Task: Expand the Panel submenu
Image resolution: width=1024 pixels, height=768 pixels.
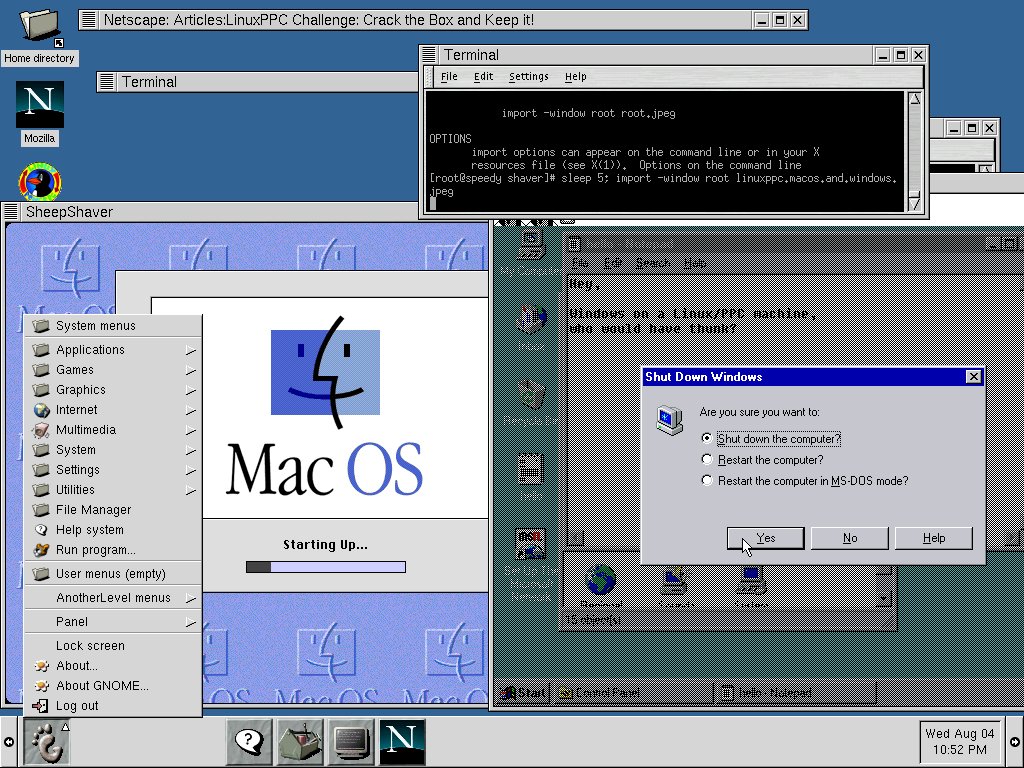Action: coord(114,622)
